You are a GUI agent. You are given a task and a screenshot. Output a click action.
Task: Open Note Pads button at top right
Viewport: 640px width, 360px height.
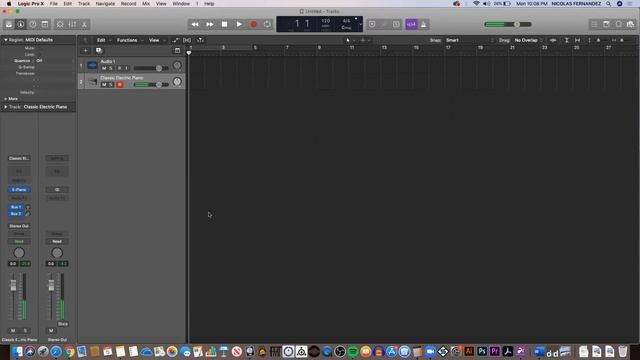[607, 24]
